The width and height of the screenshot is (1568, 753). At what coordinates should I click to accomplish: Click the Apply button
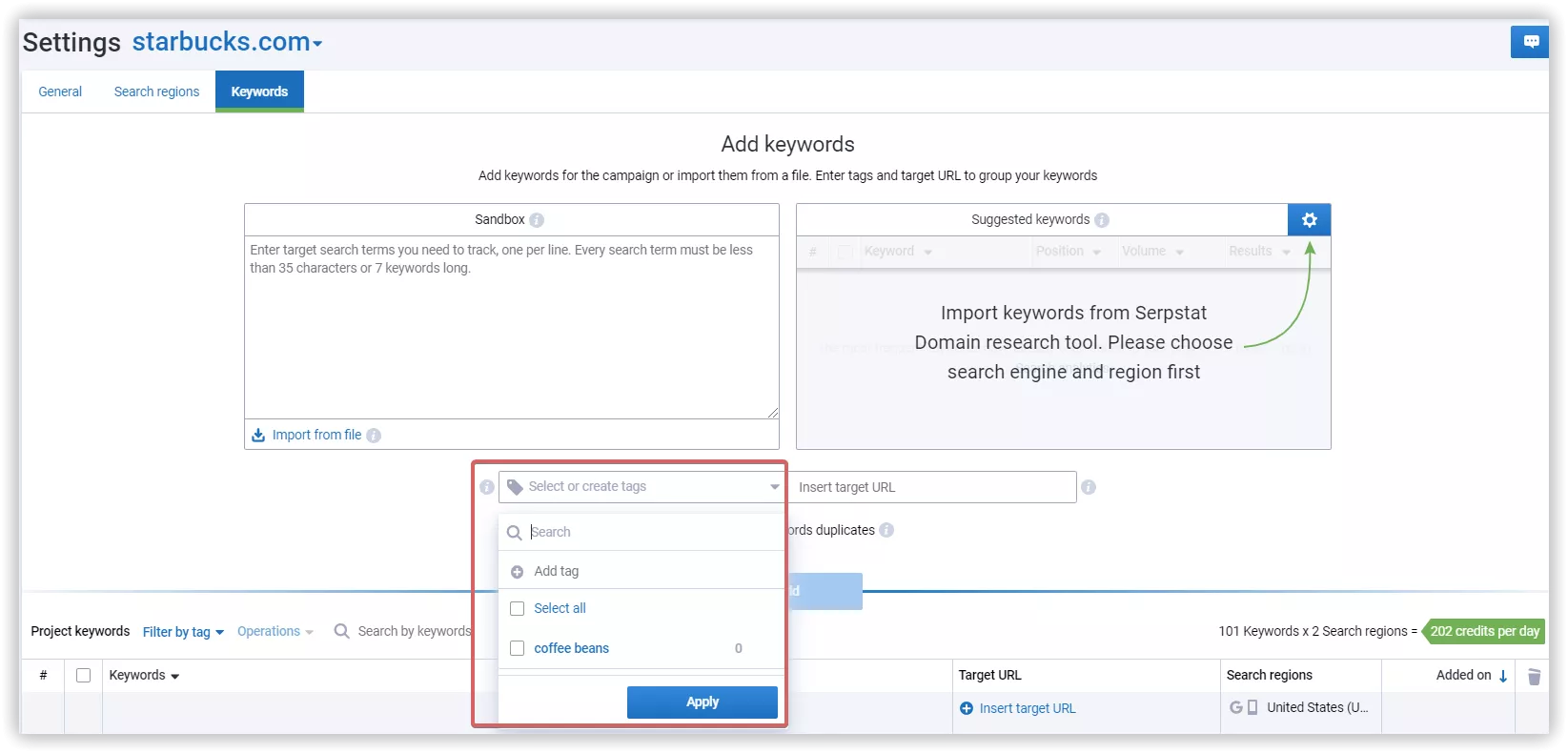click(703, 702)
